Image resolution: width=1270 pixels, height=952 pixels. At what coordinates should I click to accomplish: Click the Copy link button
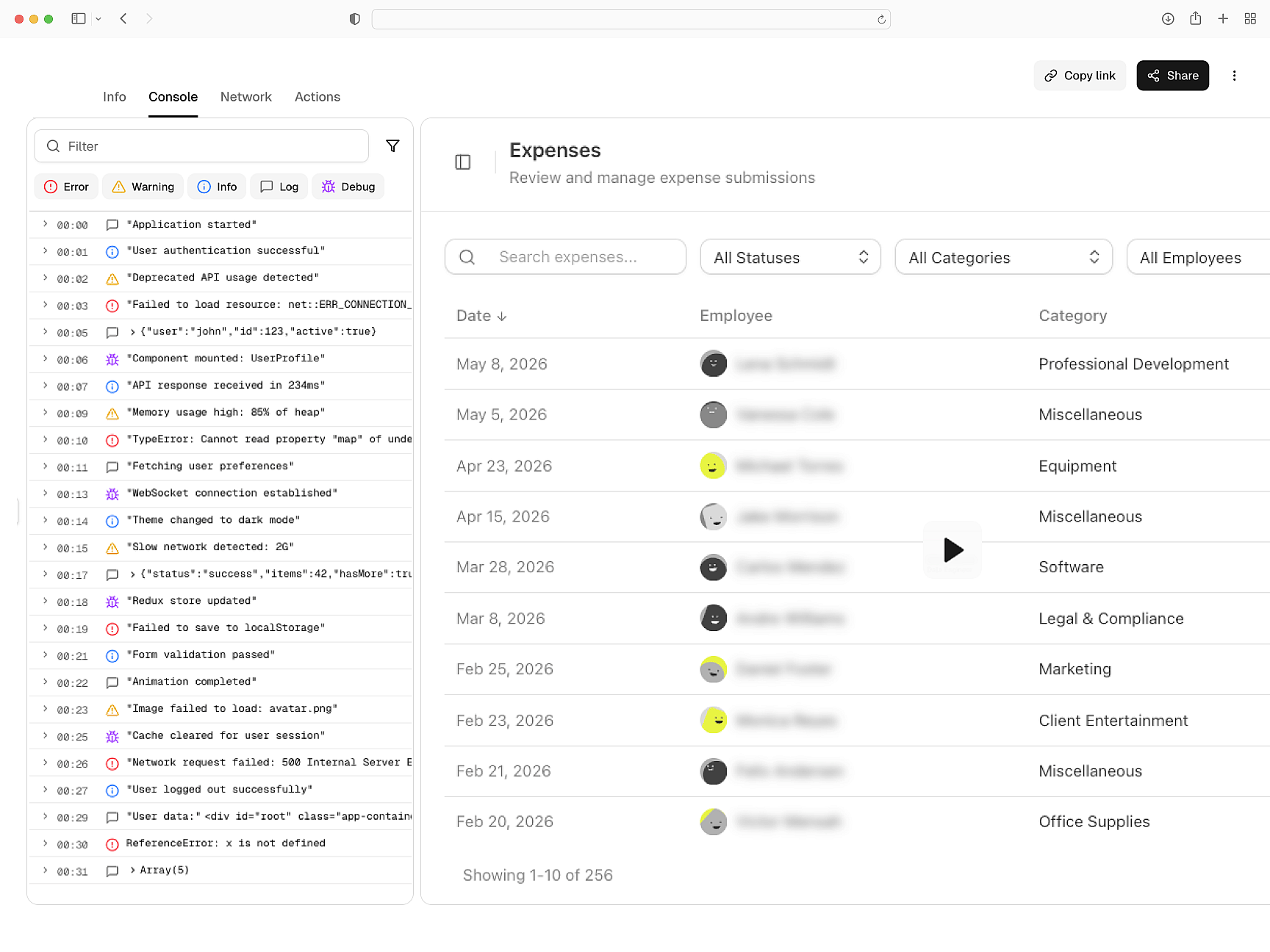pos(1080,76)
